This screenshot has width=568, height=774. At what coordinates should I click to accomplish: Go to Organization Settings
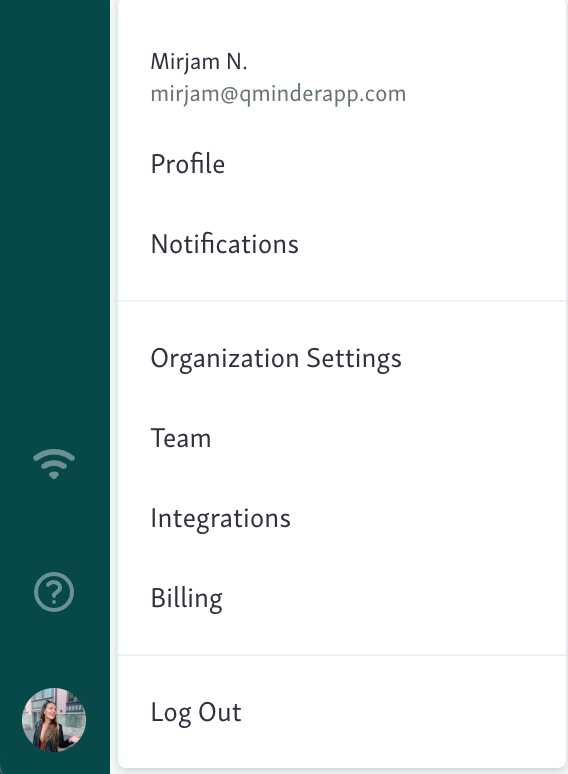tap(342, 358)
